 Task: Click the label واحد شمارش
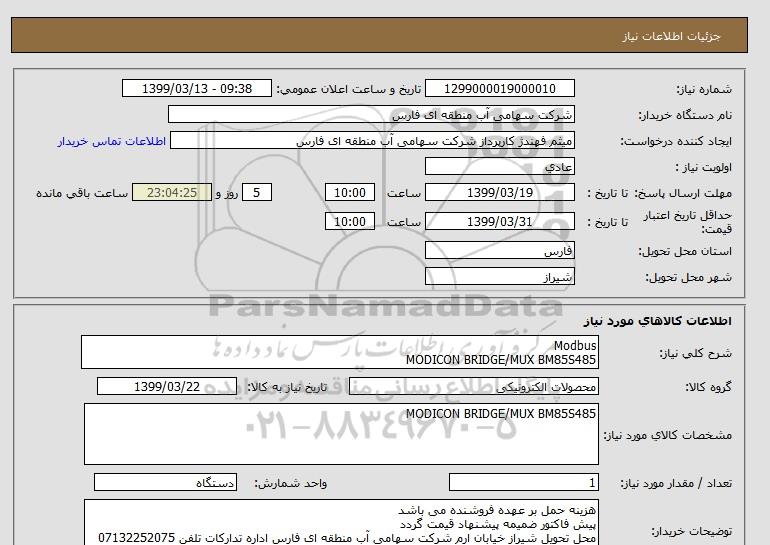click(x=291, y=484)
